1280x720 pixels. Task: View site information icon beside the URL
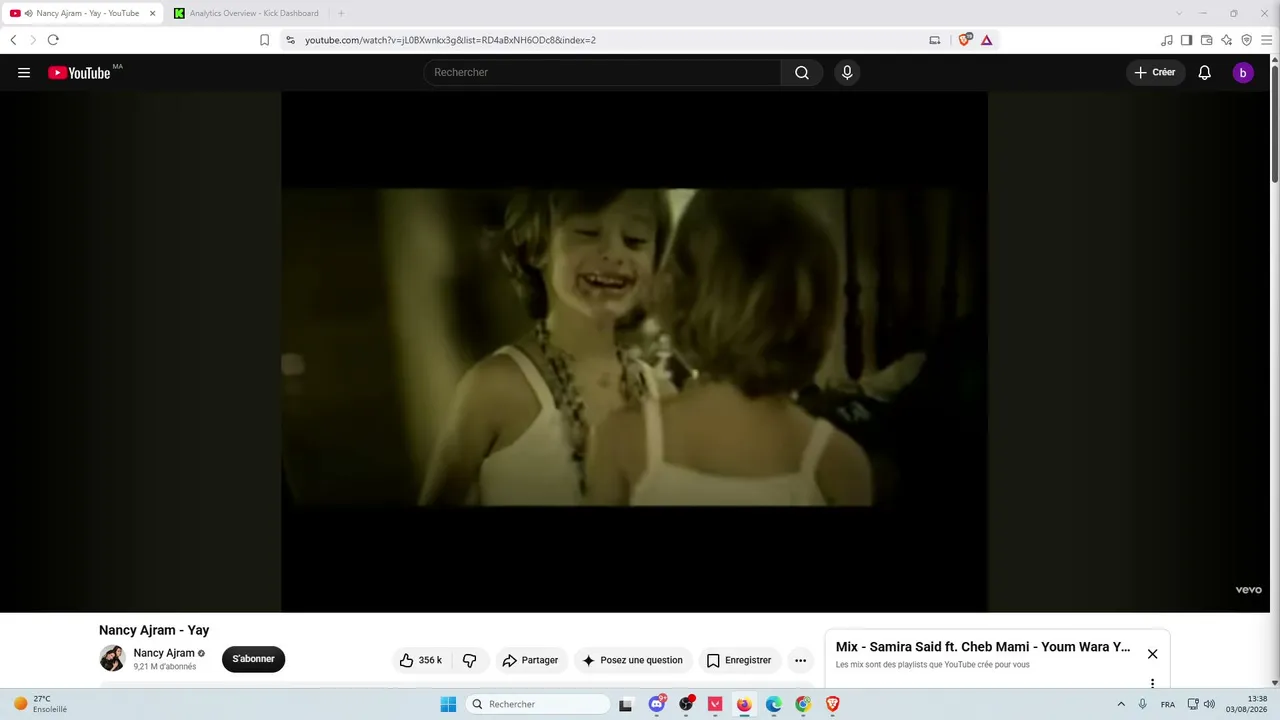point(290,40)
